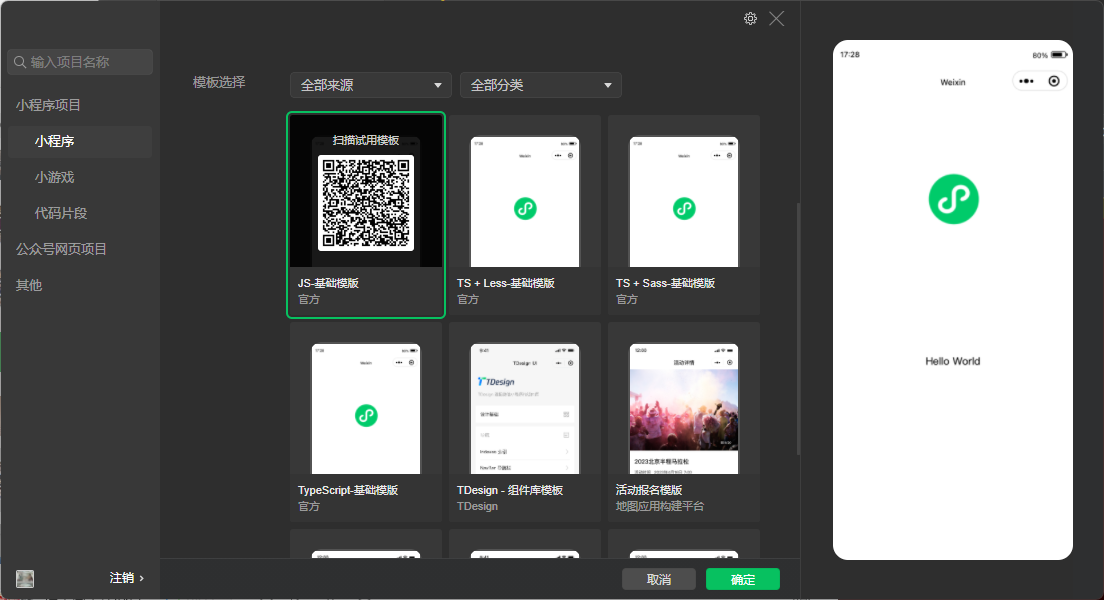Open 公众号网页项目 section

61,249
